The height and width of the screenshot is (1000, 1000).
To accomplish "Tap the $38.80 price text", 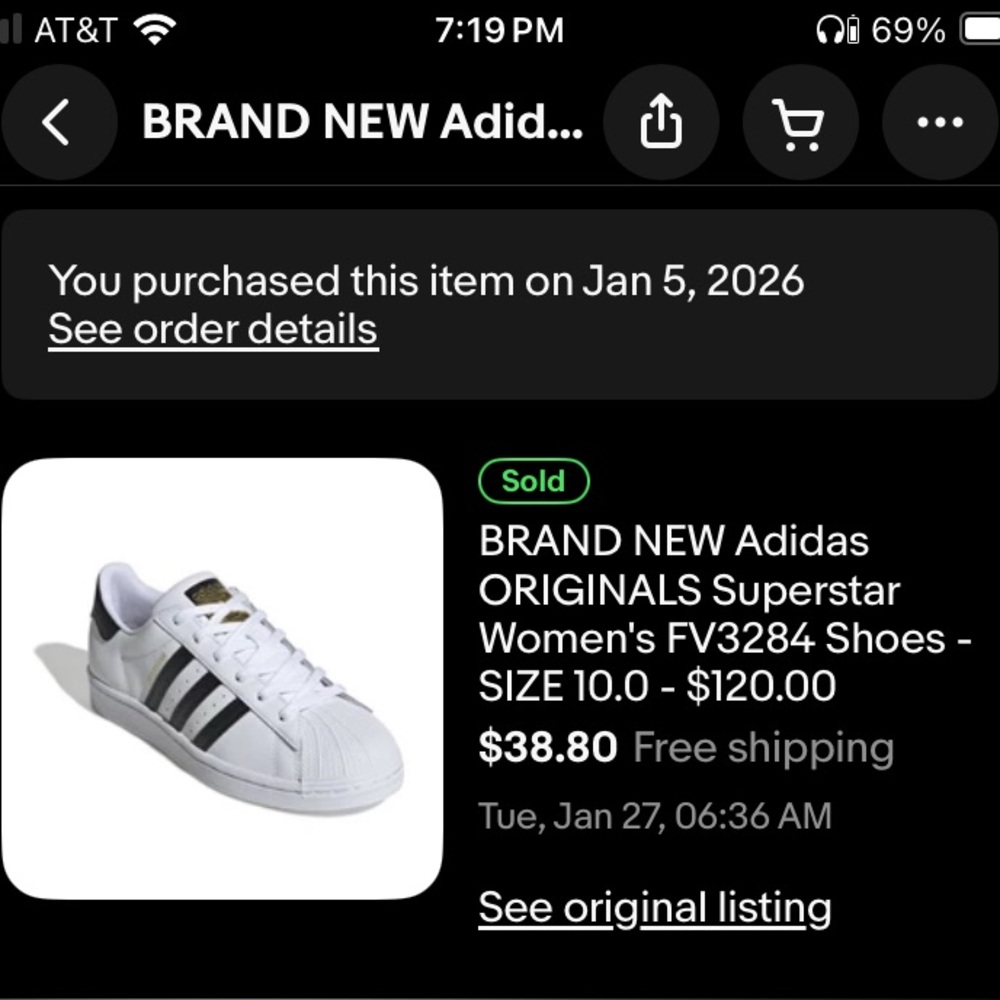I will 548,747.
